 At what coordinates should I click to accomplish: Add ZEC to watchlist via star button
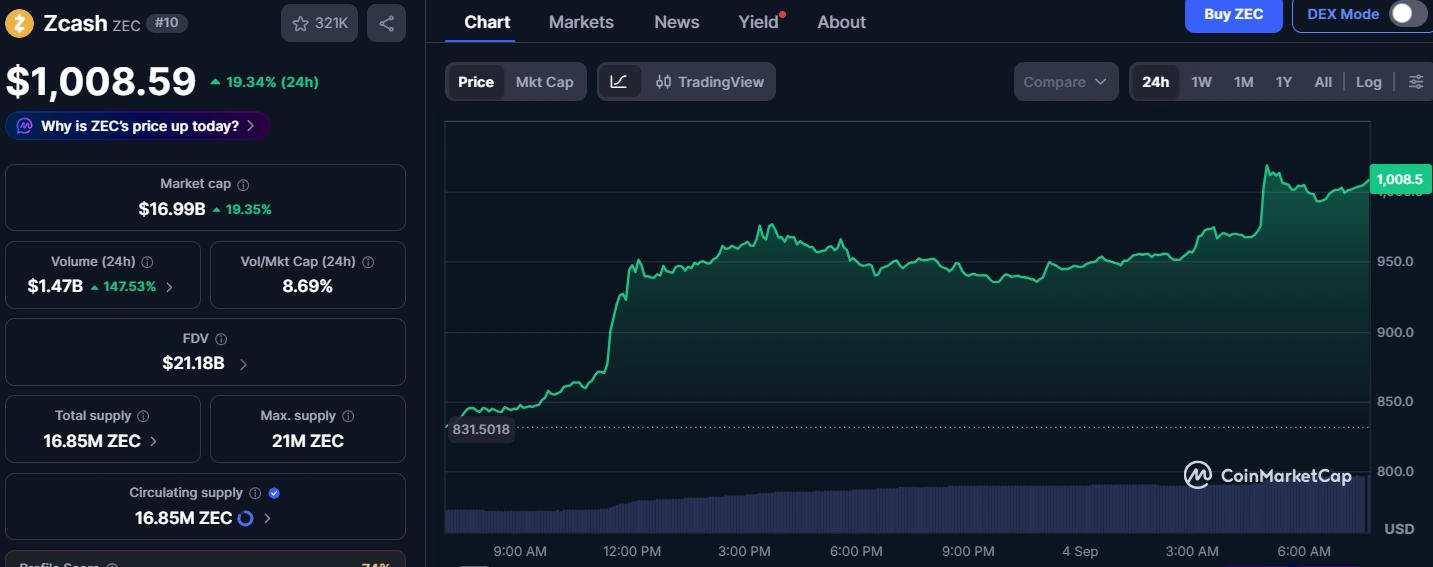(x=319, y=23)
